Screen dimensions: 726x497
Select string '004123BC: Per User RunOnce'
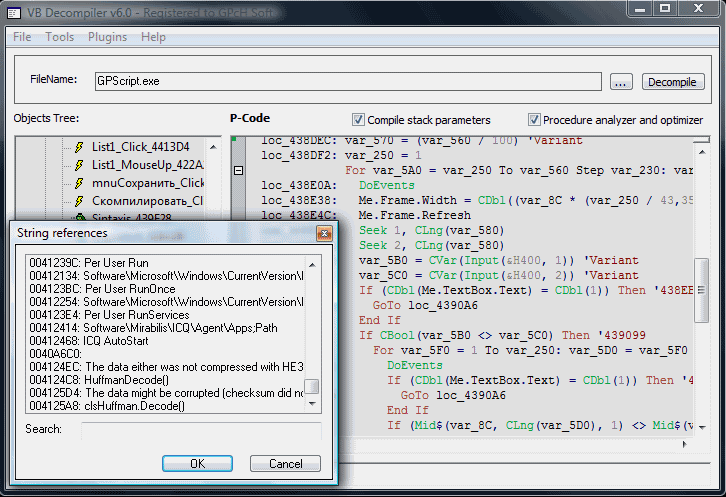(x=102, y=289)
